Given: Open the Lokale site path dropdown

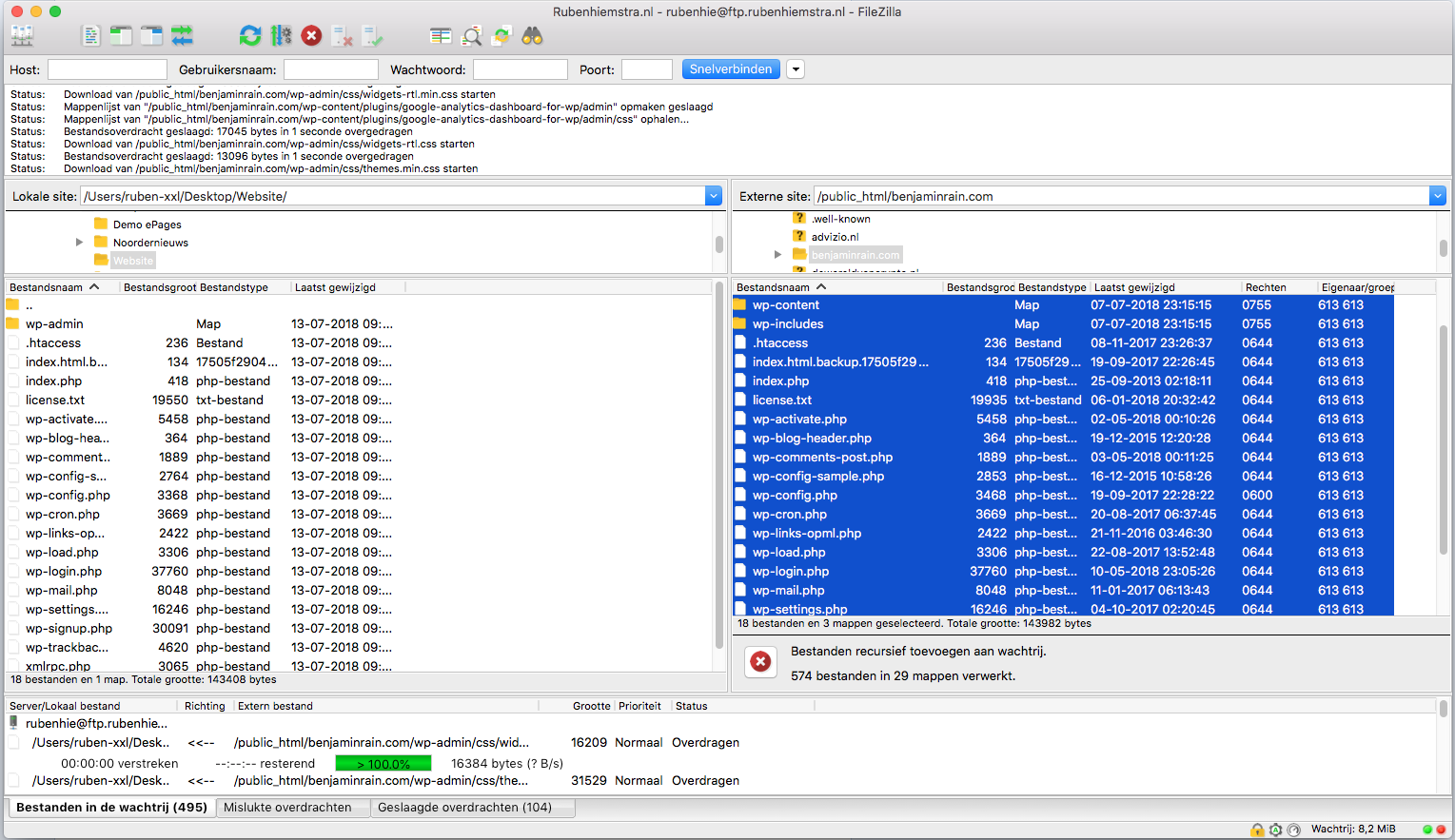Looking at the screenshot, I should click(714, 196).
